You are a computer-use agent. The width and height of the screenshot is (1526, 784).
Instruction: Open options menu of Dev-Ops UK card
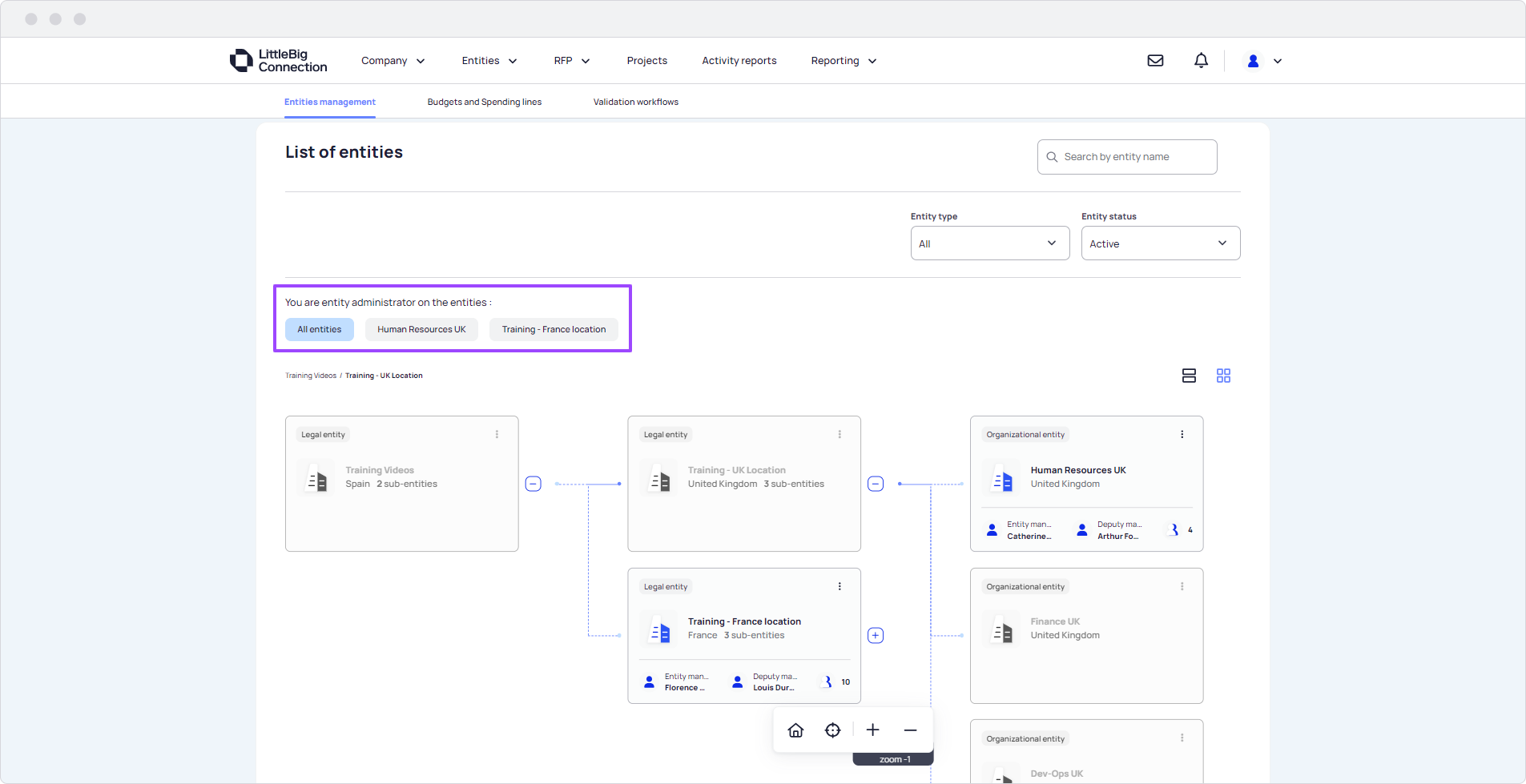point(1182,738)
